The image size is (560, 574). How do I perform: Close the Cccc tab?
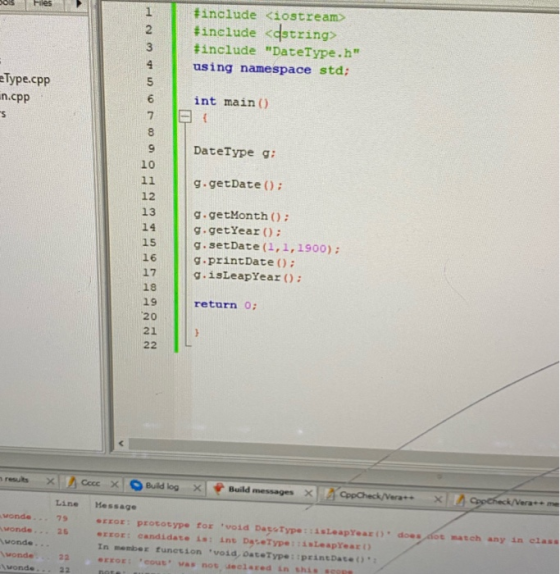[115, 484]
